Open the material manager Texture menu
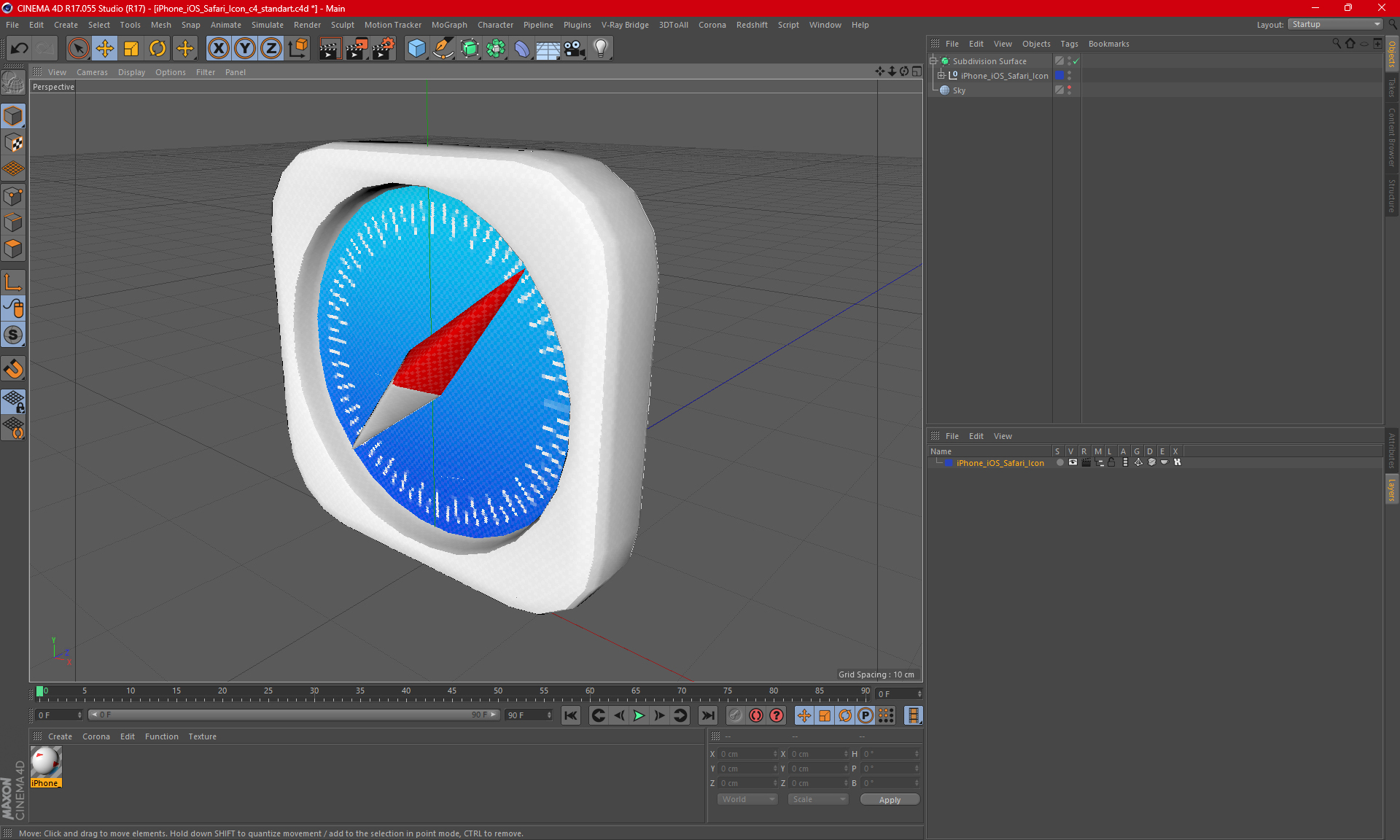 click(202, 736)
